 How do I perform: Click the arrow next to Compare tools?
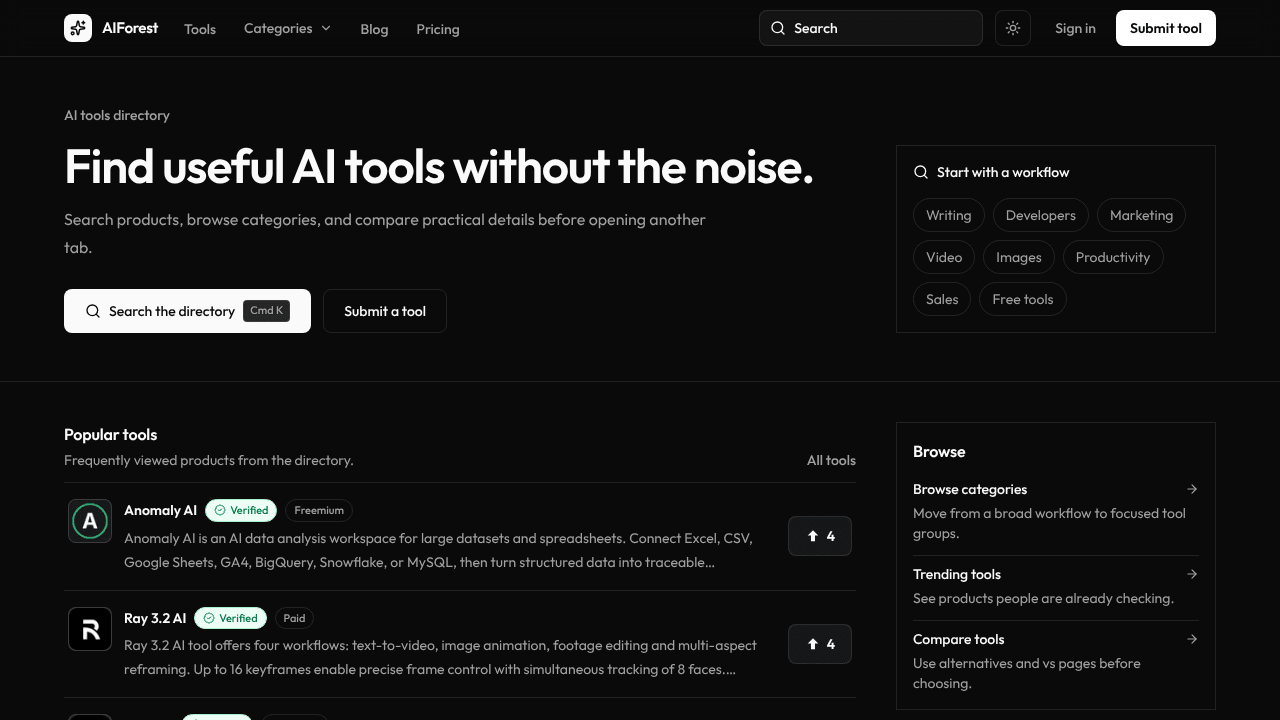pos(1192,639)
